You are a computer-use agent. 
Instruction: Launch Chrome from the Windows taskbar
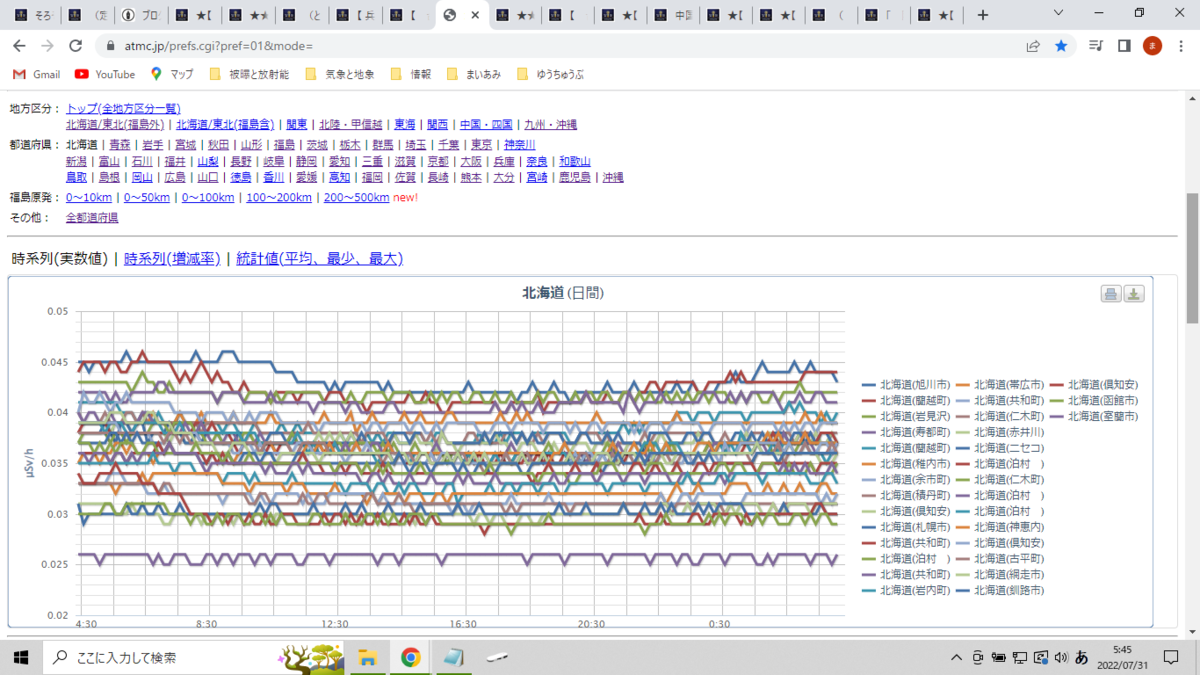click(x=410, y=657)
